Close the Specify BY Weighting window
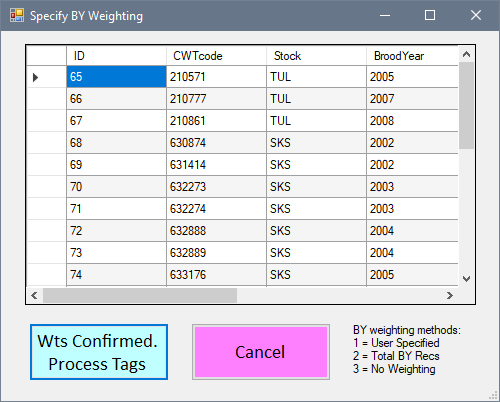This screenshot has height=402, width=500. click(x=476, y=15)
